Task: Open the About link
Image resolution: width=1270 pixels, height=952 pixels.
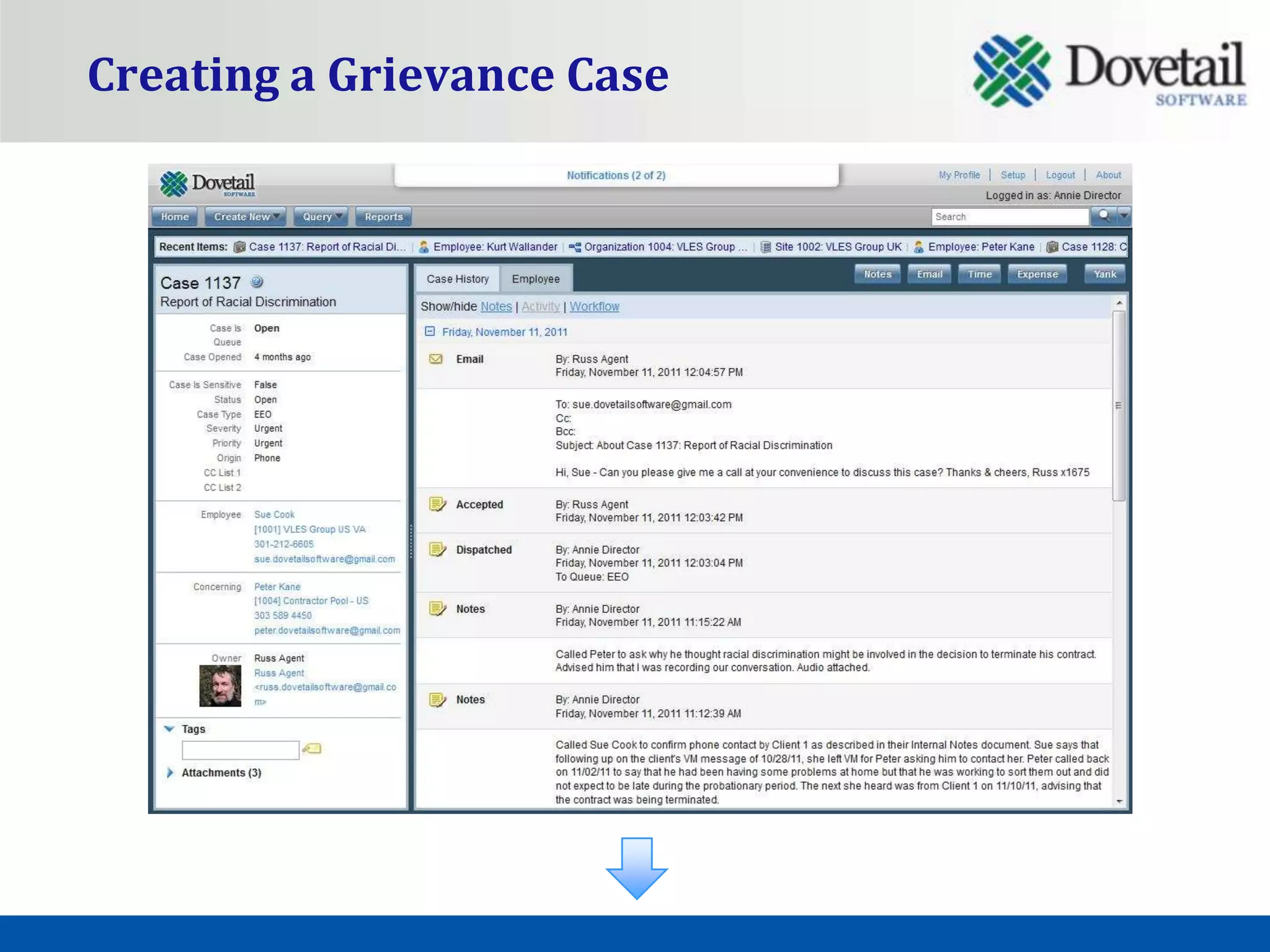Action: coord(1108,175)
